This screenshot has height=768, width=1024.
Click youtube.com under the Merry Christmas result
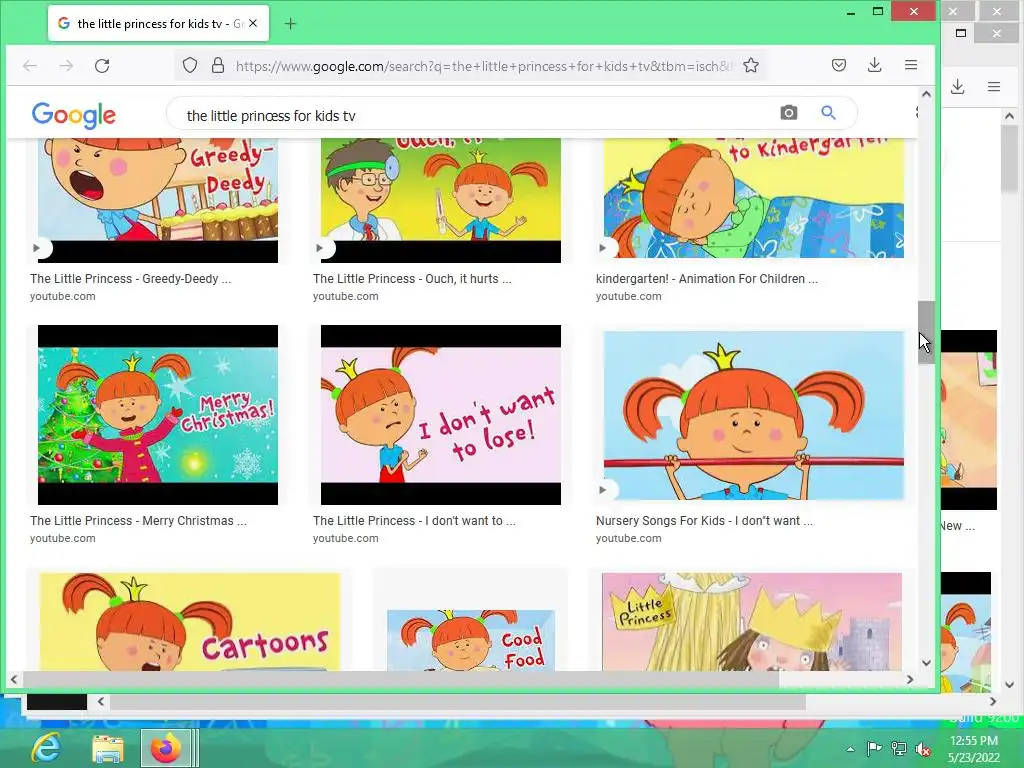pyautogui.click(x=63, y=539)
